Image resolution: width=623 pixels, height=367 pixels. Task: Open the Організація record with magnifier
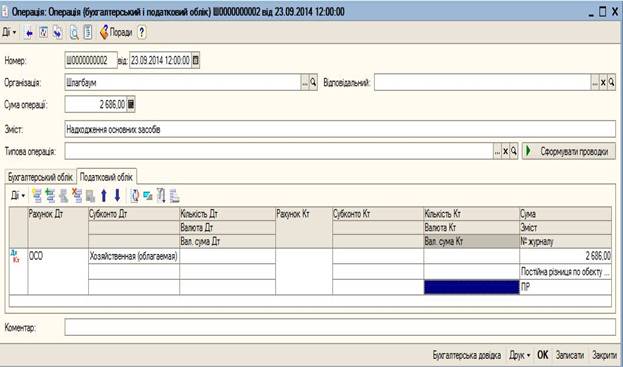coord(313,83)
